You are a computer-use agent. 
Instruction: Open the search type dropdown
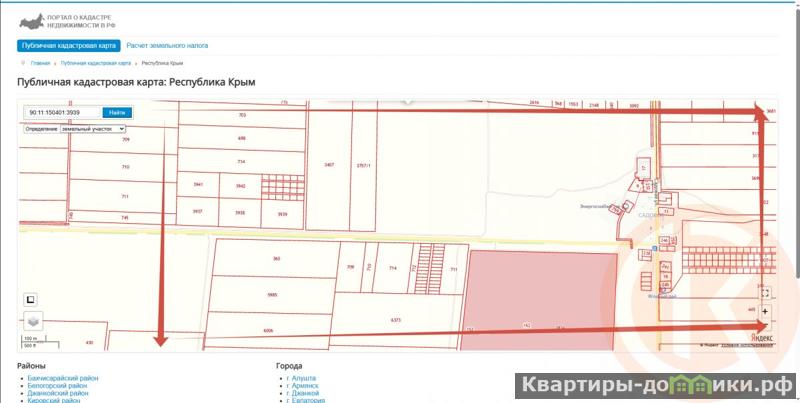75,129
